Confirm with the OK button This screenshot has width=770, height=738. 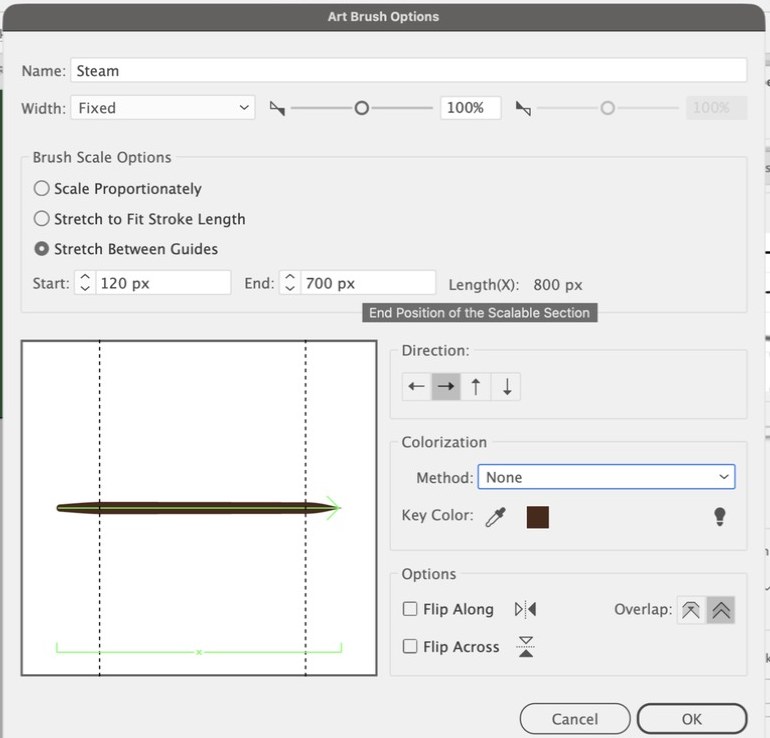click(x=692, y=719)
